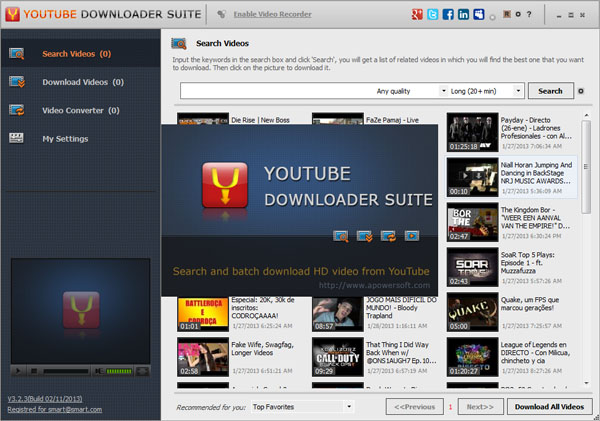Click the version V3.2.3 build link
This screenshot has height=421, width=600.
click(x=45, y=399)
